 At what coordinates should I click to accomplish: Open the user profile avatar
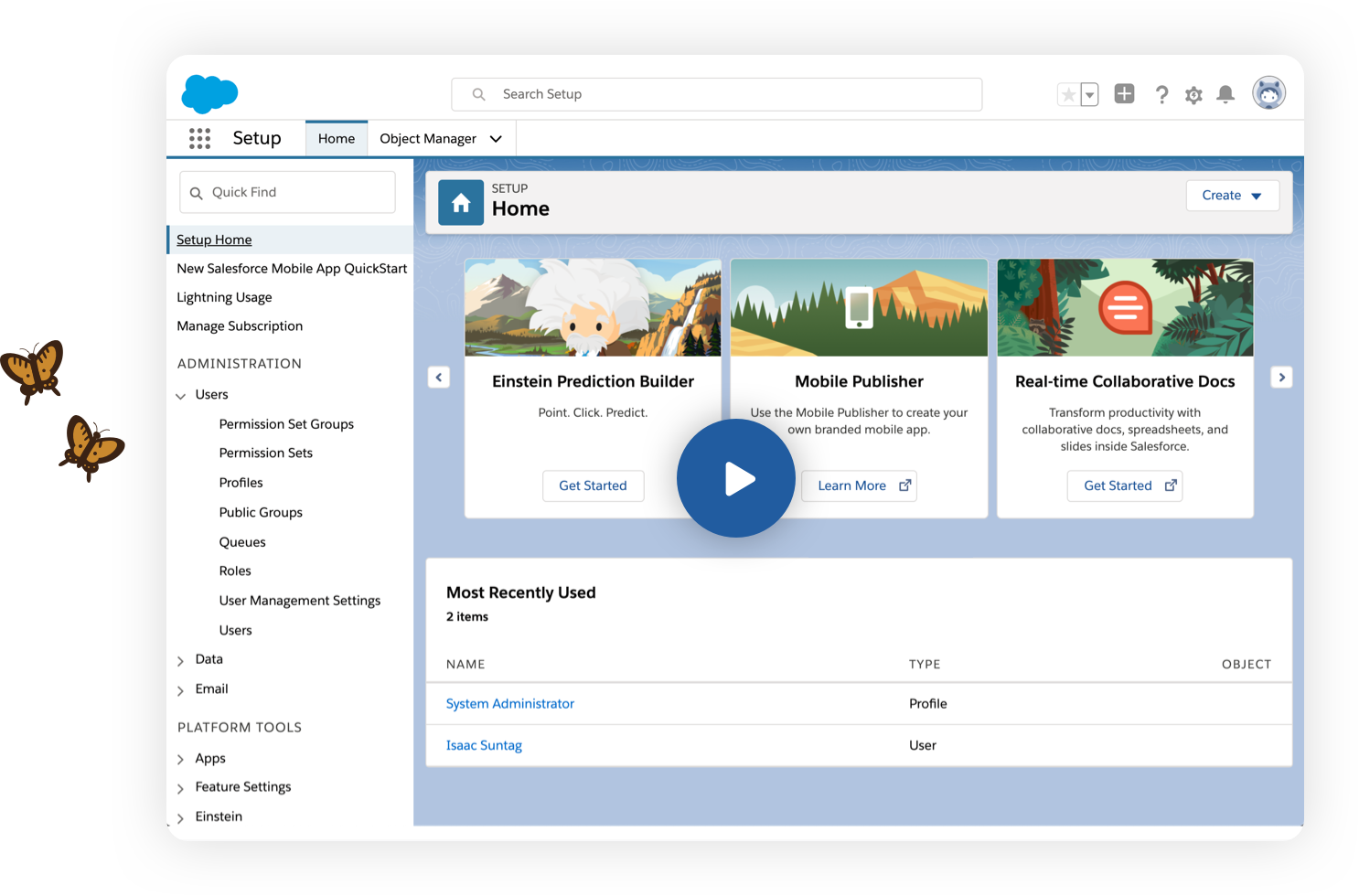1268,93
